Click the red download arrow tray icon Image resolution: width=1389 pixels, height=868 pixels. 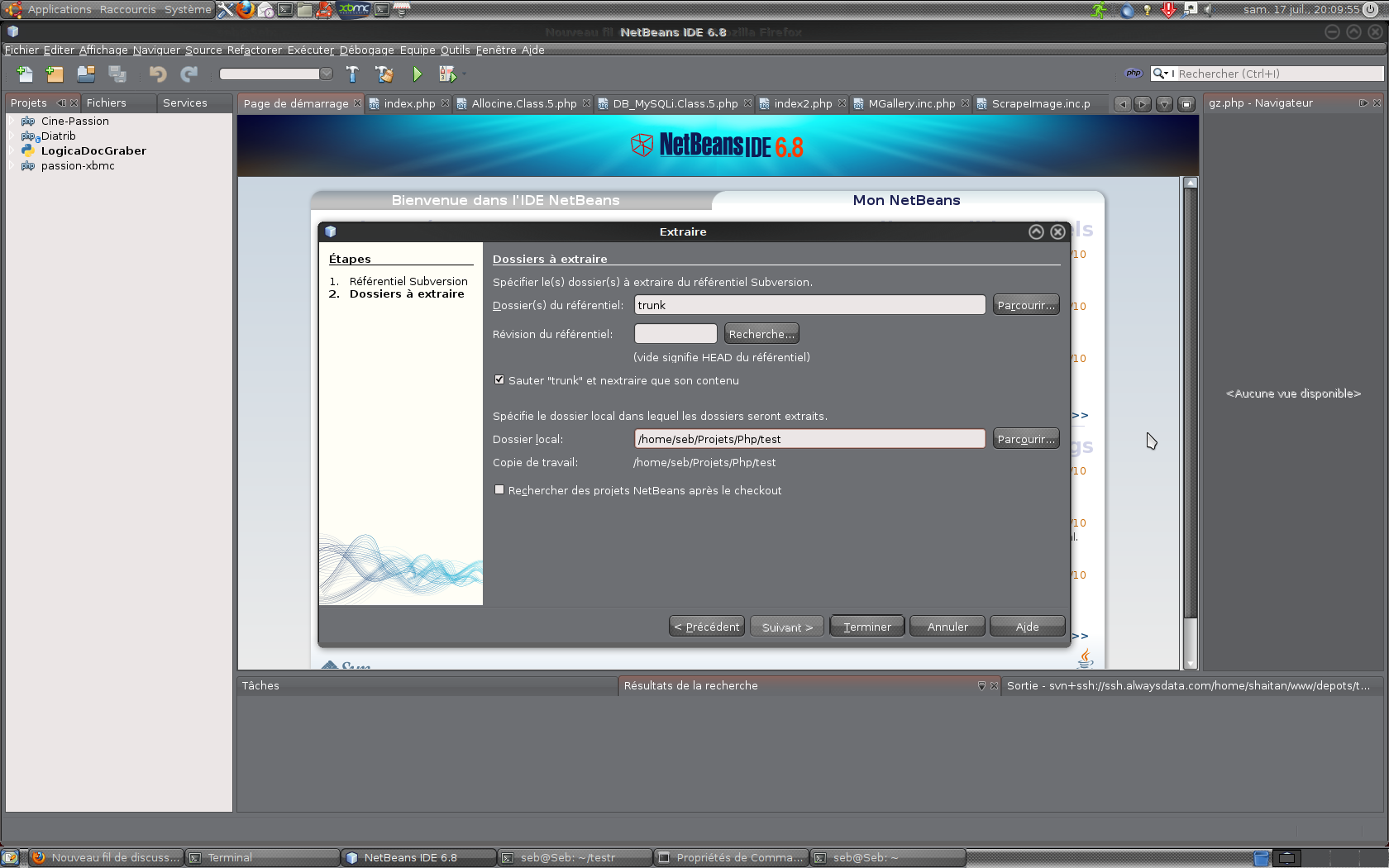click(1168, 9)
